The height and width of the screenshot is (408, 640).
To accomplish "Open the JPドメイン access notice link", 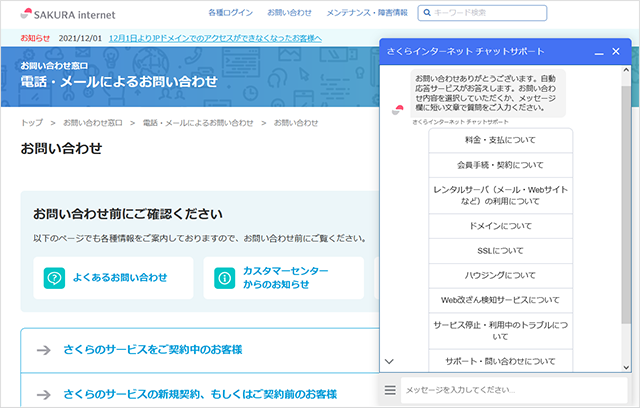I will click(216, 38).
